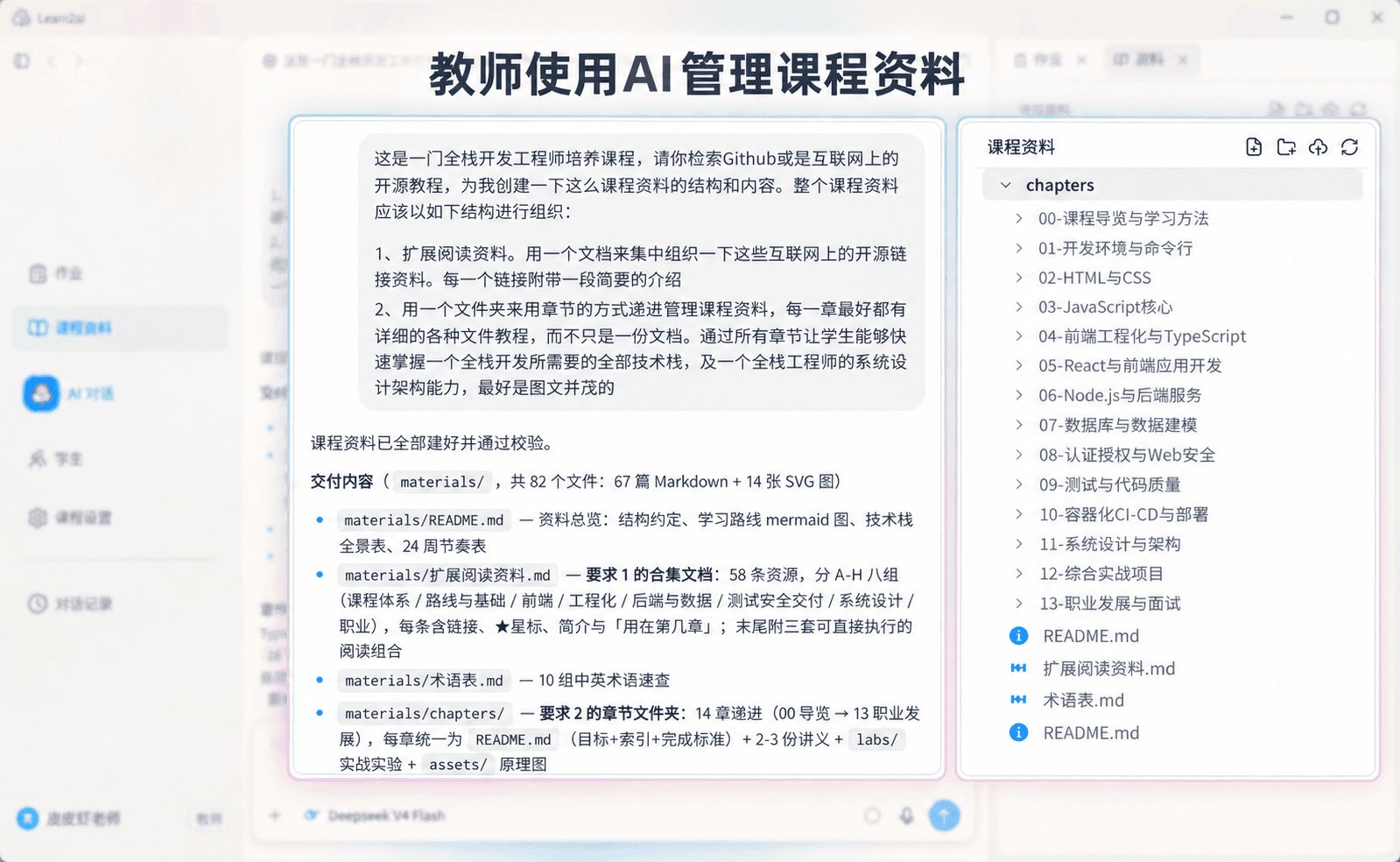Viewport: 1400px width, 862px height.
Task: Expand 05-React与前端应用开发 folder
Action: click(x=1018, y=365)
